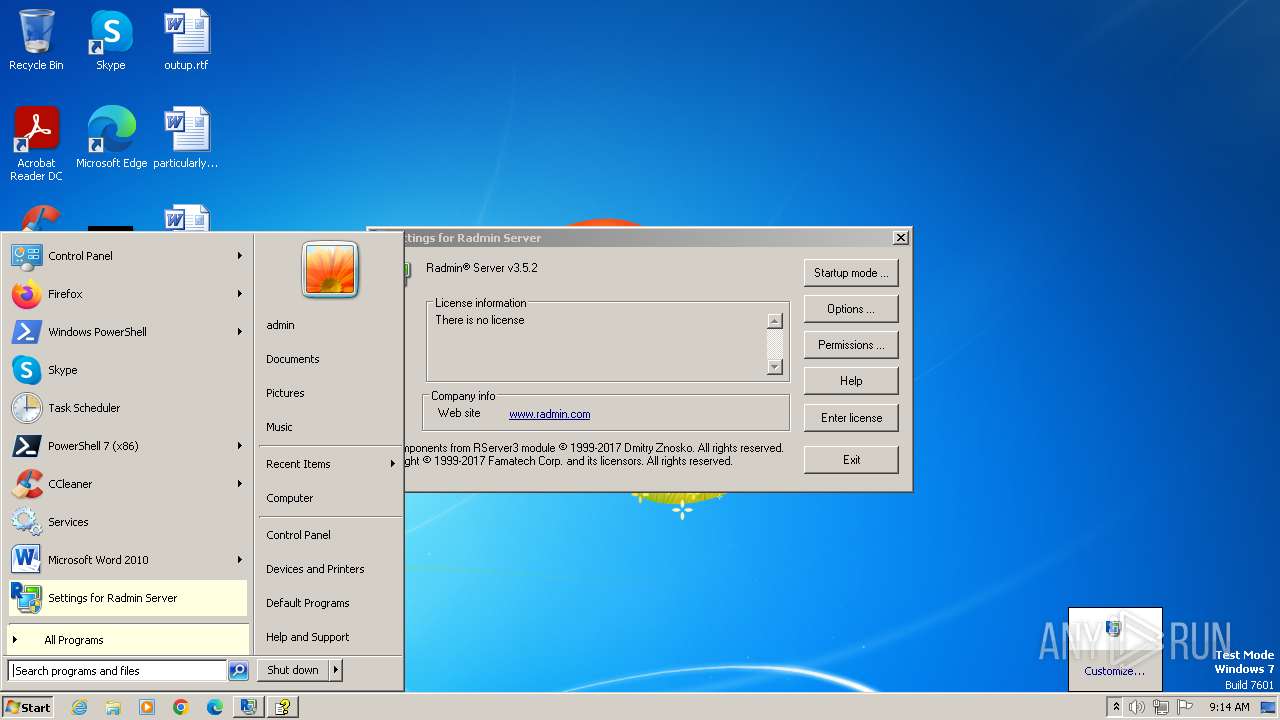
Task: Click the Options button in Radmin
Action: (851, 309)
